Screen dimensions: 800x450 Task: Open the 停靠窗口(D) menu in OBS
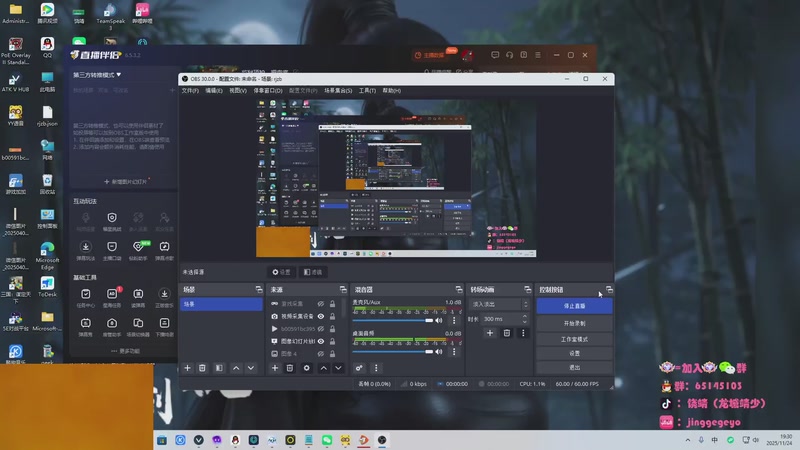(268, 91)
